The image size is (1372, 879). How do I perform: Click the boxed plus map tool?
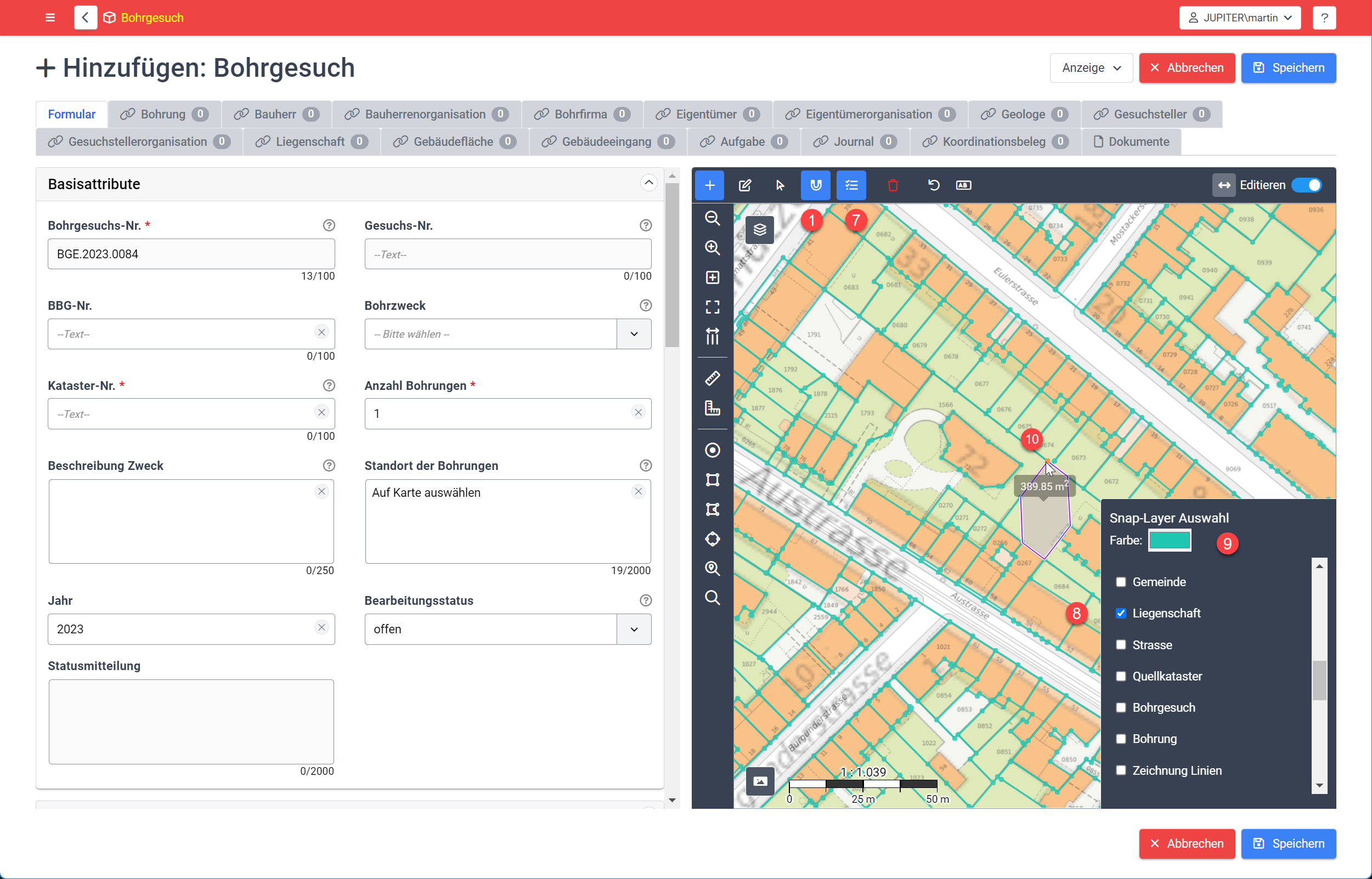pos(712,277)
